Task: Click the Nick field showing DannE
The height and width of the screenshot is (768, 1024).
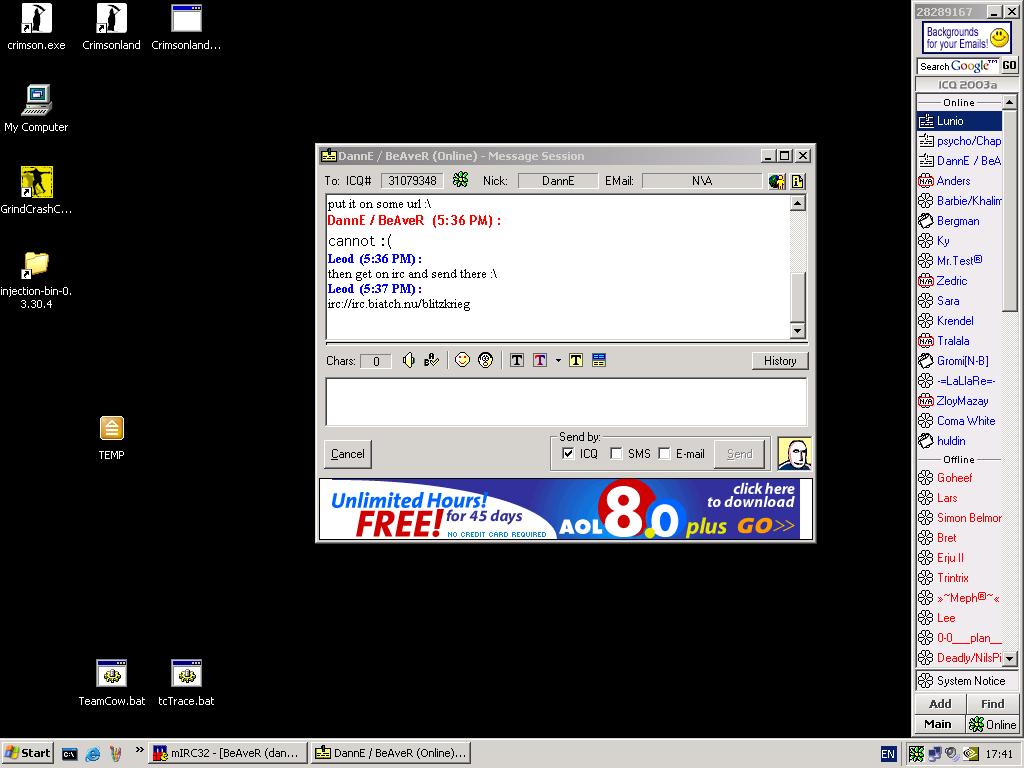Action: click(x=558, y=181)
